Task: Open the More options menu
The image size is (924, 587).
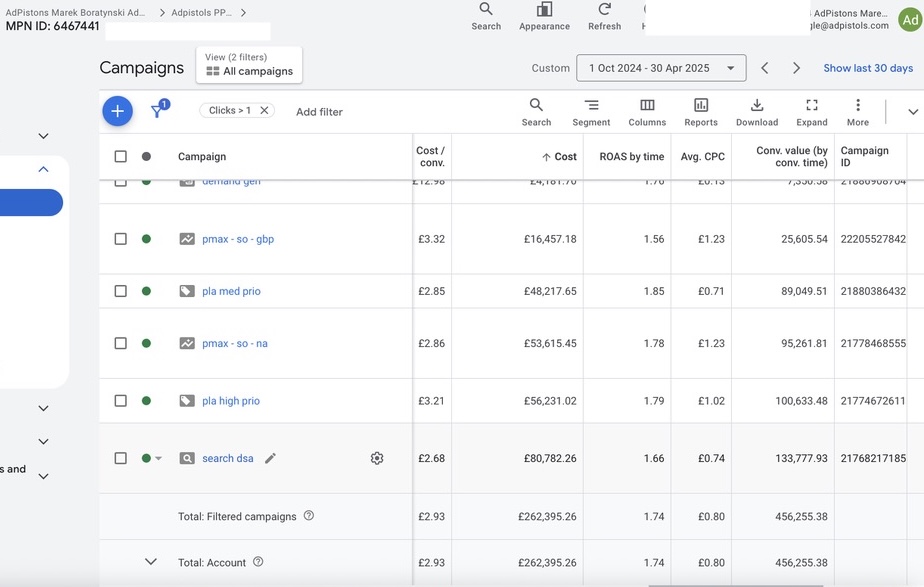Action: [x=857, y=112]
